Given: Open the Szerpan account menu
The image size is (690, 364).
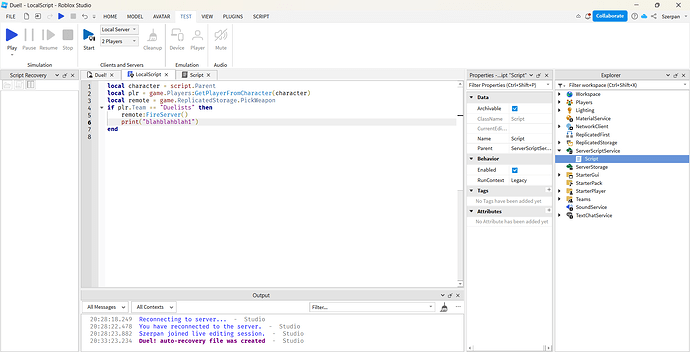Looking at the screenshot, I should [674, 16].
